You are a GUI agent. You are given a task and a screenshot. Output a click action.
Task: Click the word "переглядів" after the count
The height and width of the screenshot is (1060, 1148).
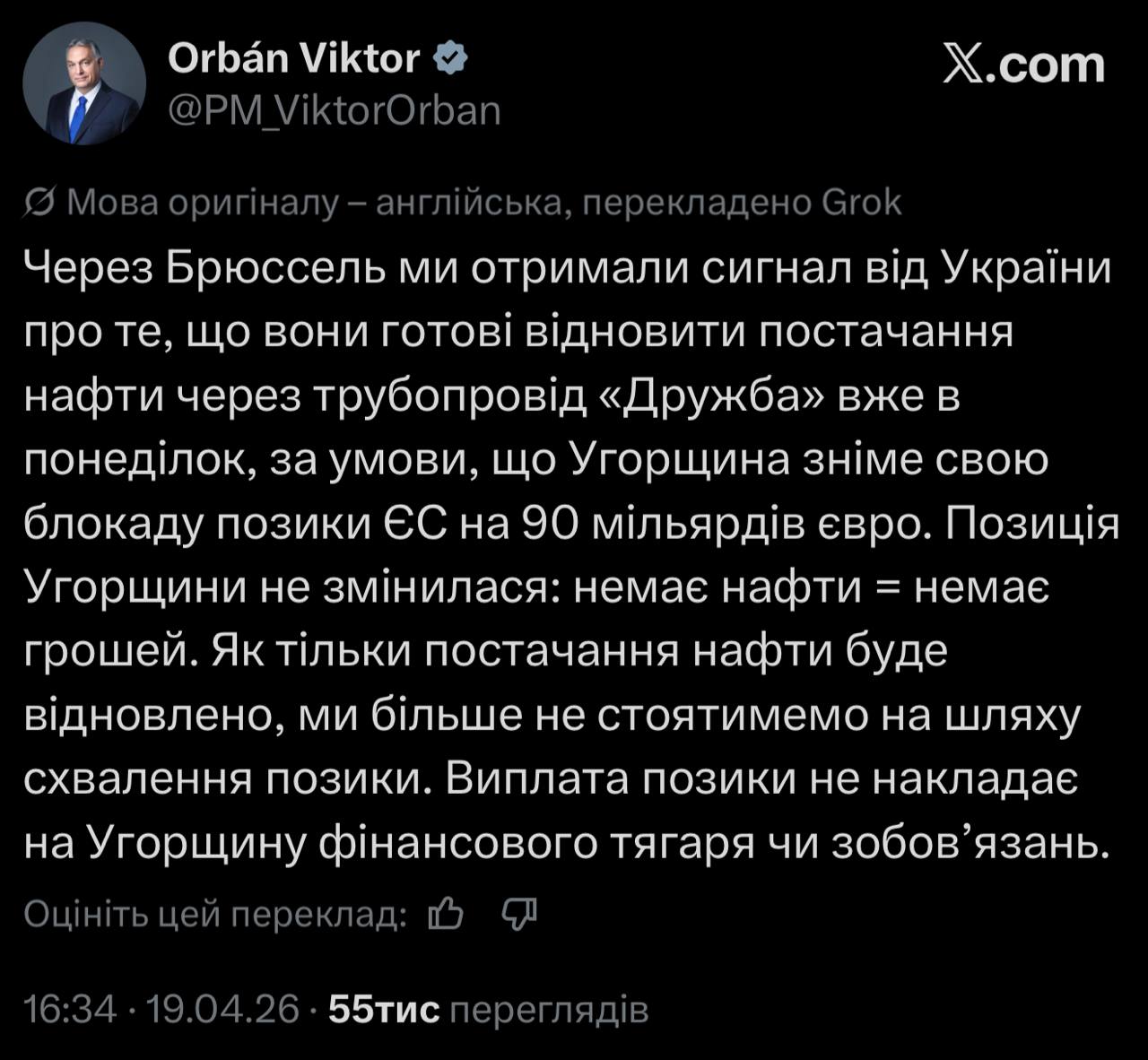click(x=547, y=1010)
